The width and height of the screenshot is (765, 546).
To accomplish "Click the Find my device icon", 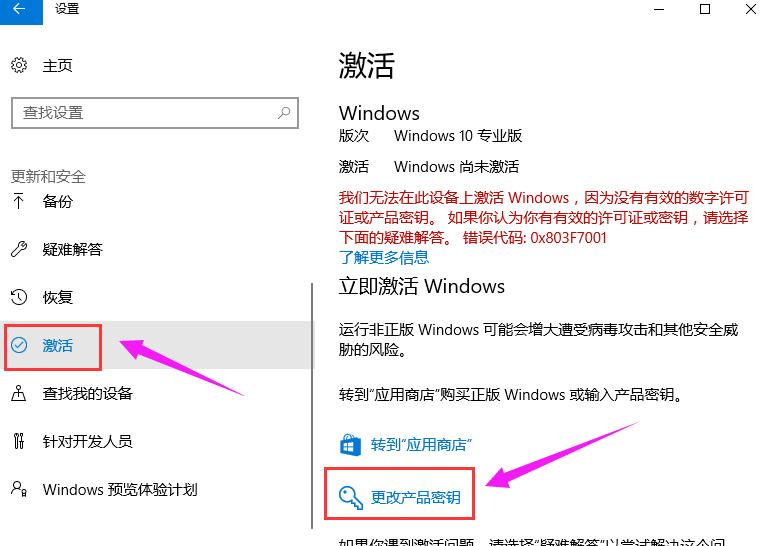I will point(19,393).
